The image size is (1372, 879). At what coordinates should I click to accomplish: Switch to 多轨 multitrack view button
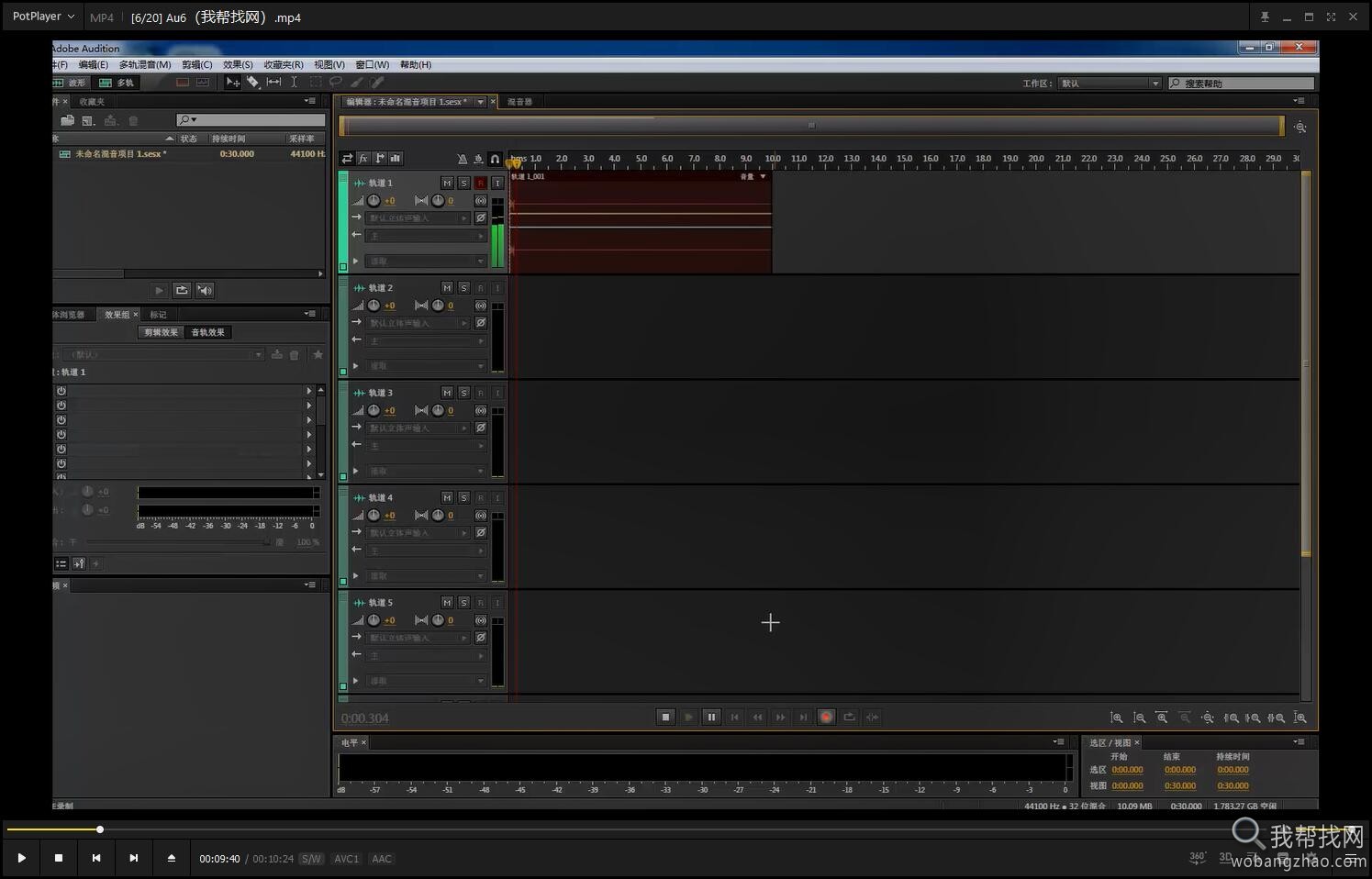point(117,83)
